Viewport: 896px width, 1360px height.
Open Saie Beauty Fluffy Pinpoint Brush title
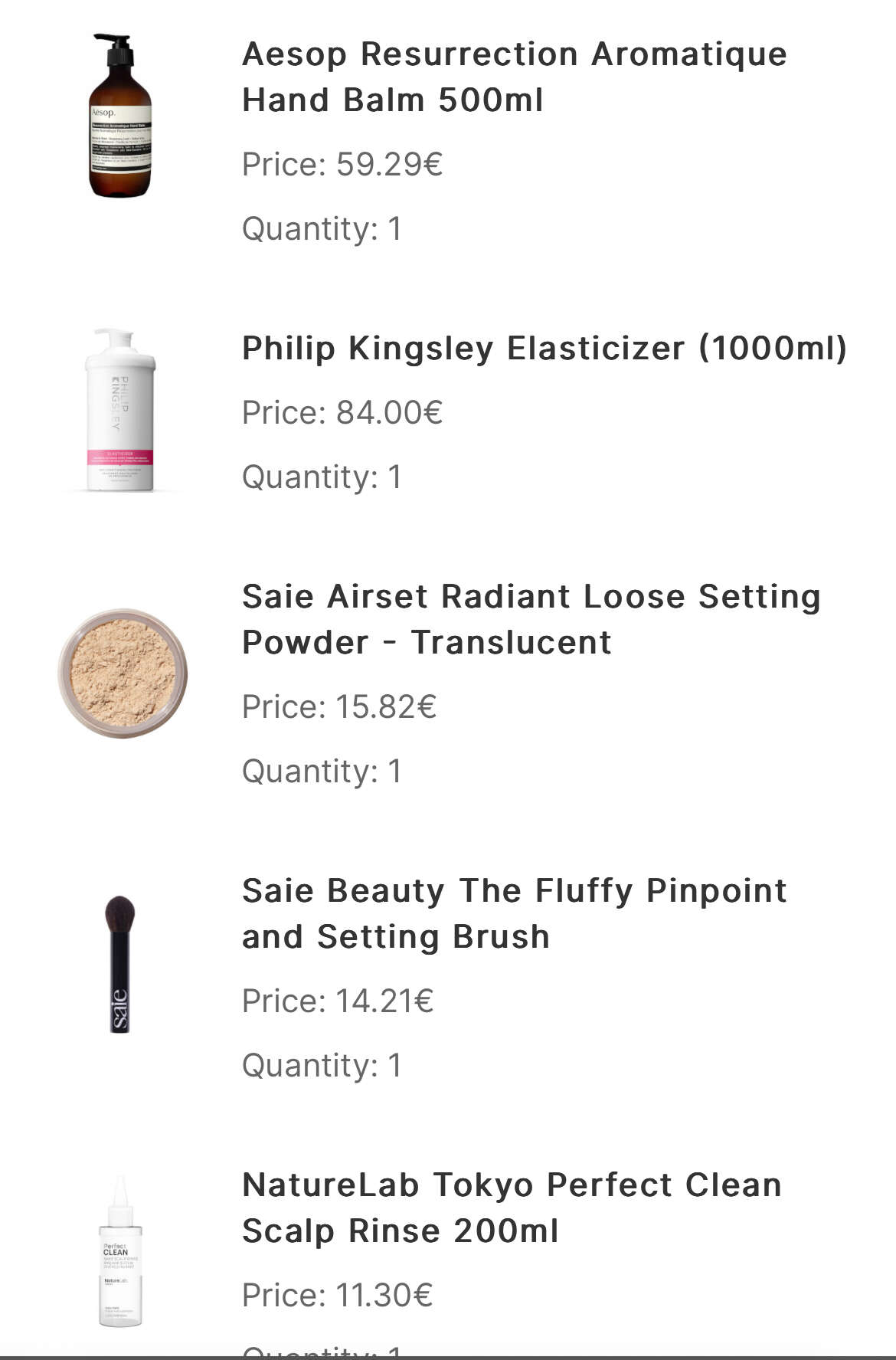(515, 913)
